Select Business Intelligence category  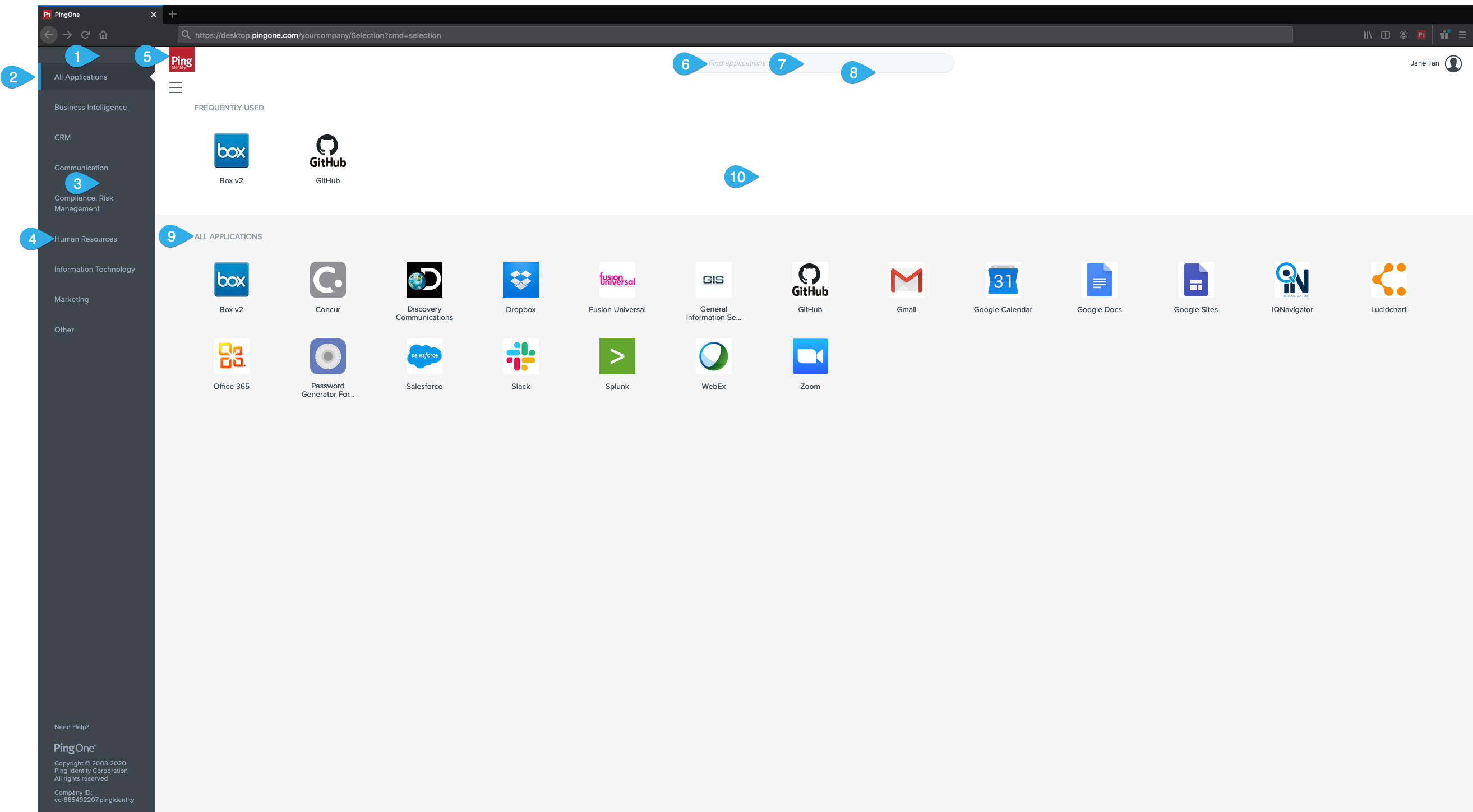(90, 107)
